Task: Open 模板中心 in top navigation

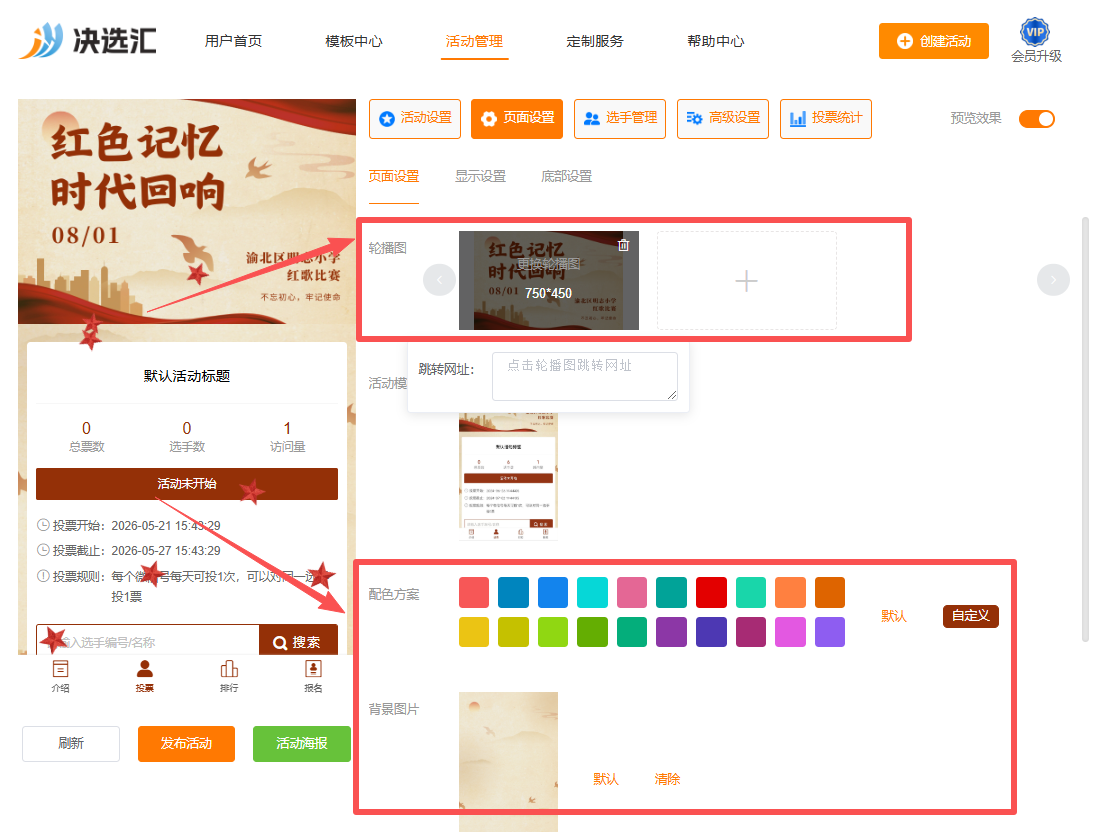Action: click(354, 41)
